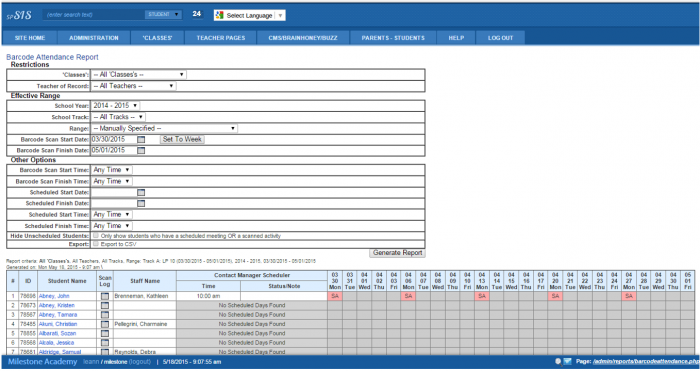700x371 pixels.
Task: Click the Generate Report button
Action: click(x=397, y=253)
